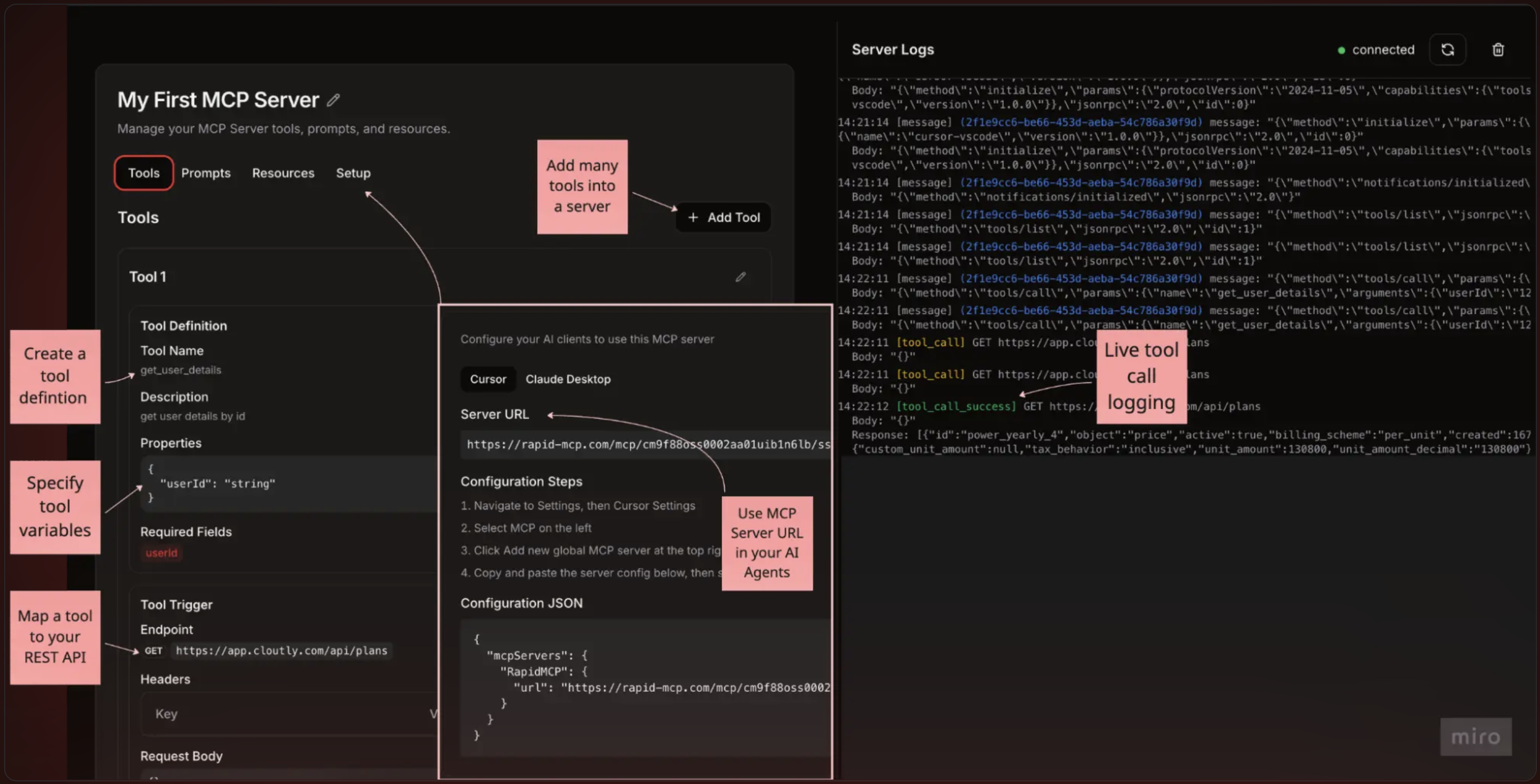Click the edit pencil icon for Tool 1
Screen dimensions: 1540x784
[x=741, y=276]
